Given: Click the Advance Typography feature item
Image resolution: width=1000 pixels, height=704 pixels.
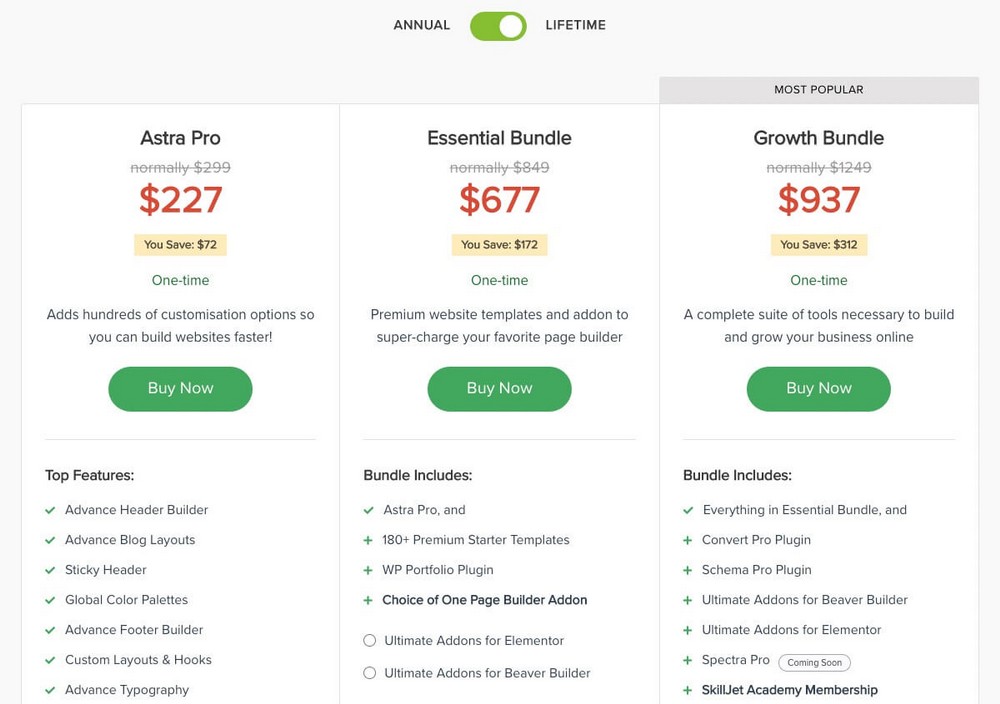Looking at the screenshot, I should click(x=126, y=690).
